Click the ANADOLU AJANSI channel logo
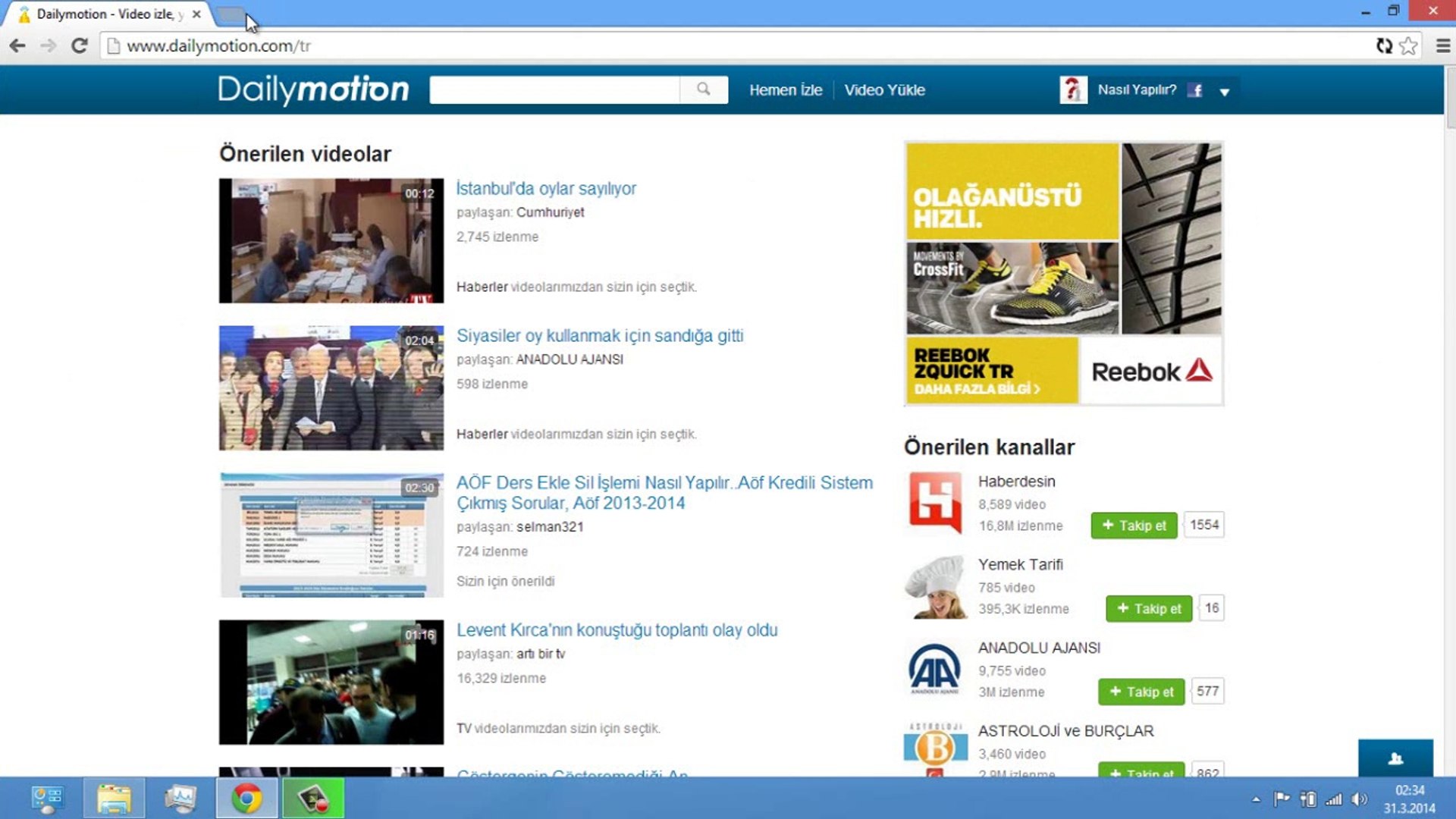The height and width of the screenshot is (819, 1456). 935,669
